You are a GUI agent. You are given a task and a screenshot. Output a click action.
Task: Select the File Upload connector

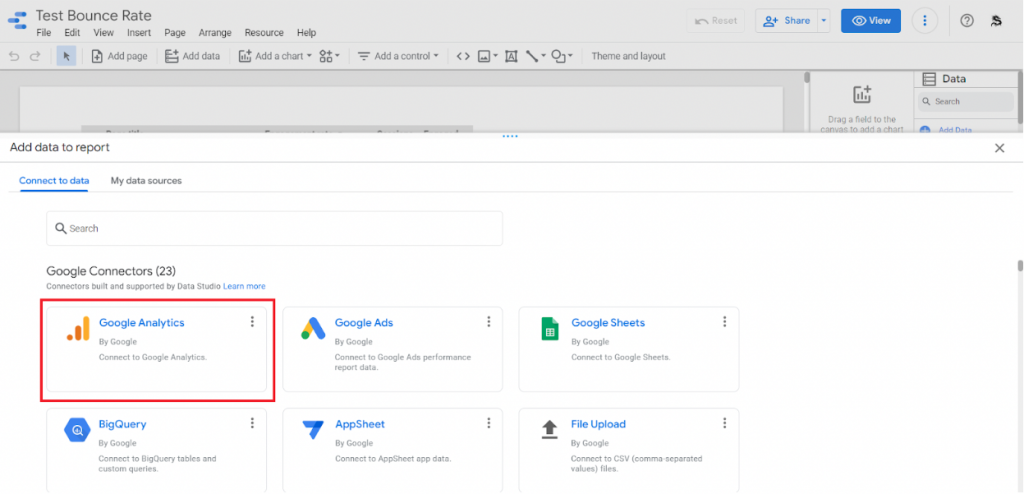point(629,451)
